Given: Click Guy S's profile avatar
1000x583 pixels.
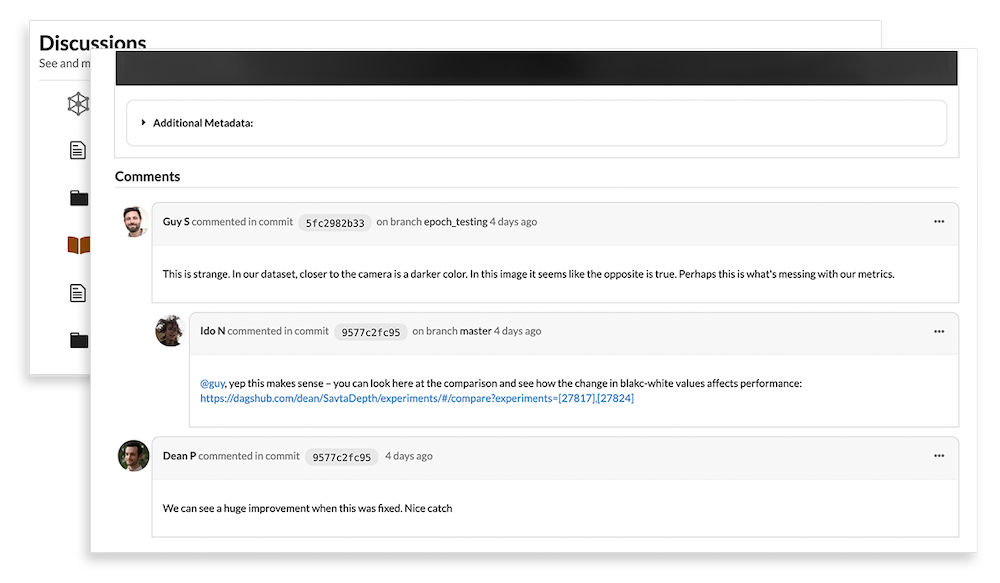Looking at the screenshot, I should 133,220.
